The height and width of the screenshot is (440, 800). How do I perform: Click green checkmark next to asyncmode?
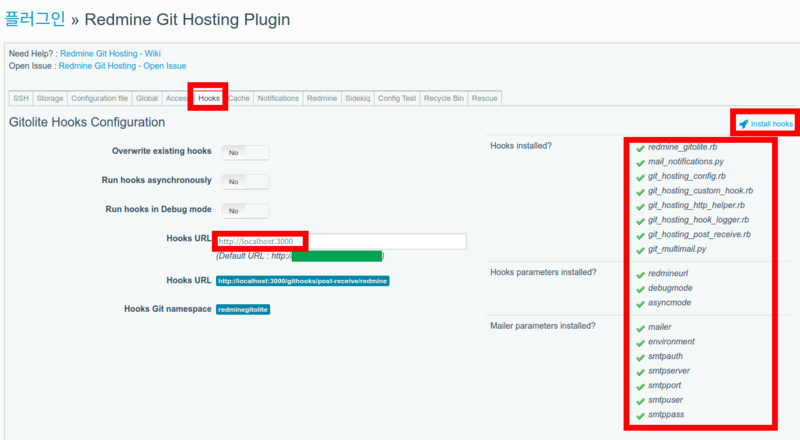pyautogui.click(x=640, y=304)
